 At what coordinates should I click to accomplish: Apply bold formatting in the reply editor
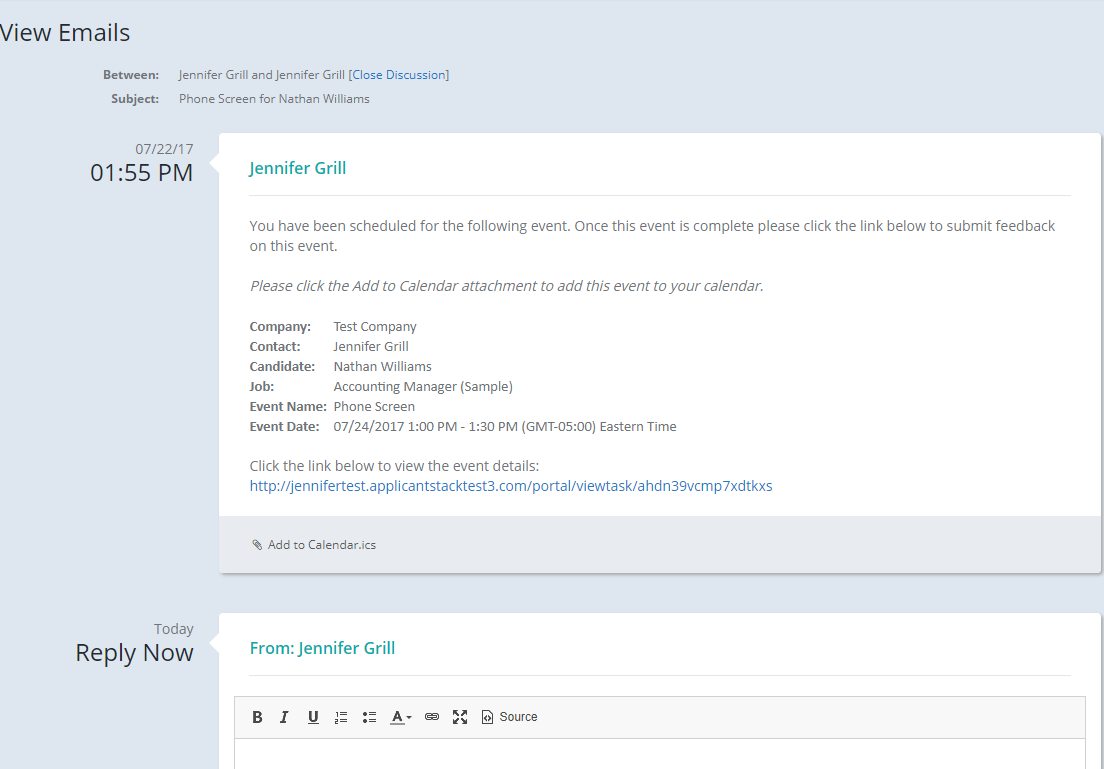(x=257, y=717)
